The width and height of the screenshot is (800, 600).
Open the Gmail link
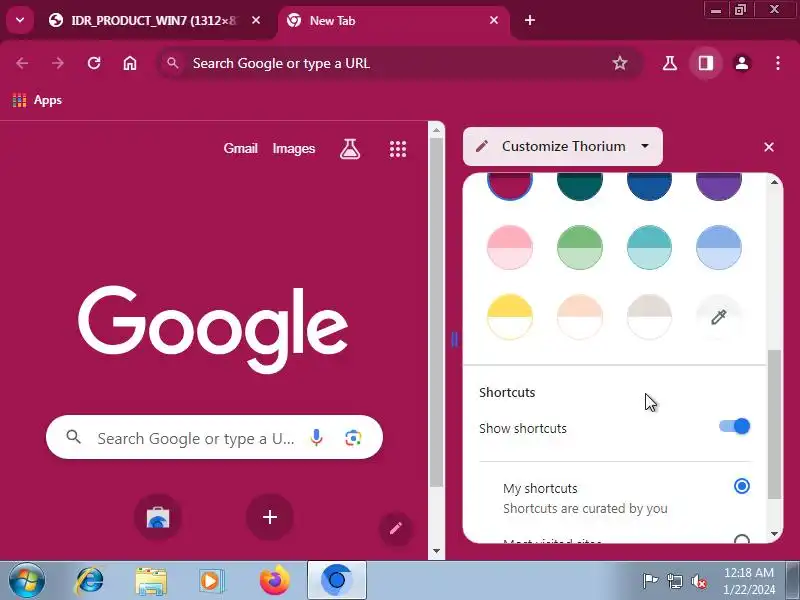click(x=240, y=148)
